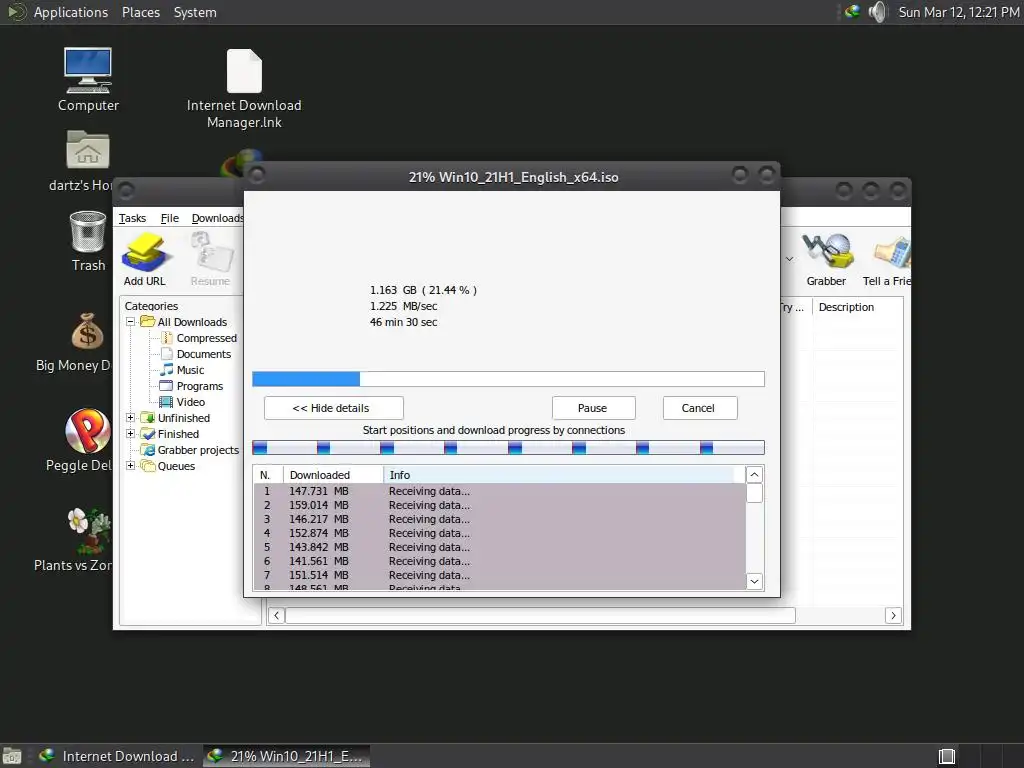Open the Applications menu in the top panel

pyautogui.click(x=71, y=12)
